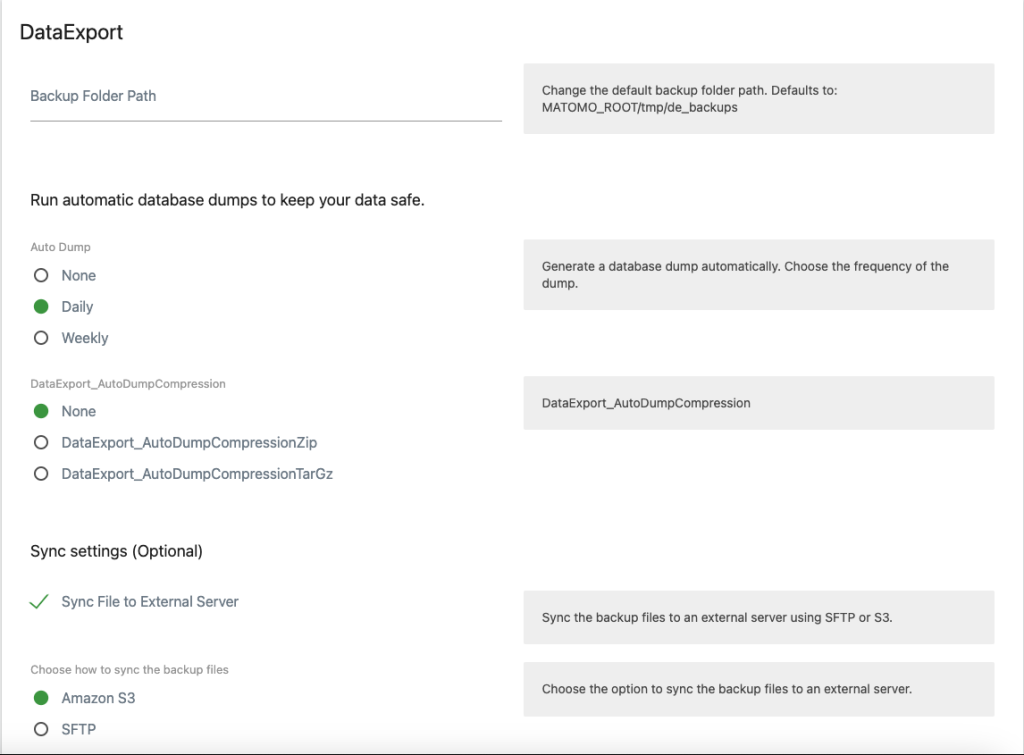Click the 'Choose how to sync the backup files' label

point(130,669)
